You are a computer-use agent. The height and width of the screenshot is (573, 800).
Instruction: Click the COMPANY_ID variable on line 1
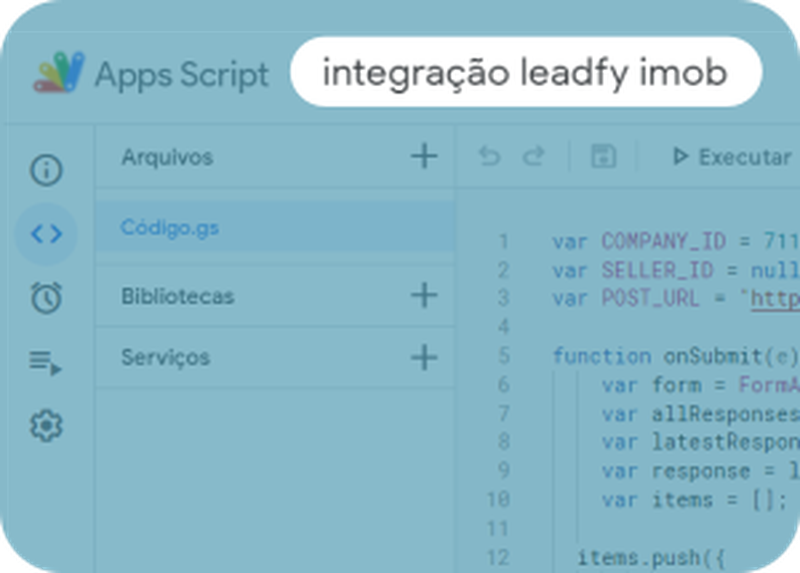[x=663, y=241]
